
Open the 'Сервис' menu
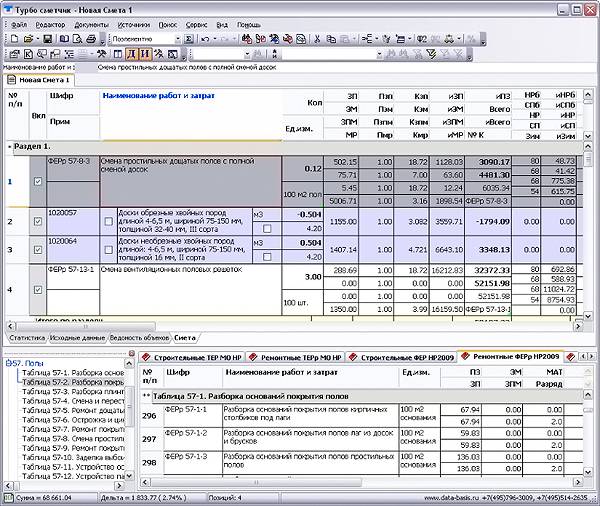pos(196,24)
